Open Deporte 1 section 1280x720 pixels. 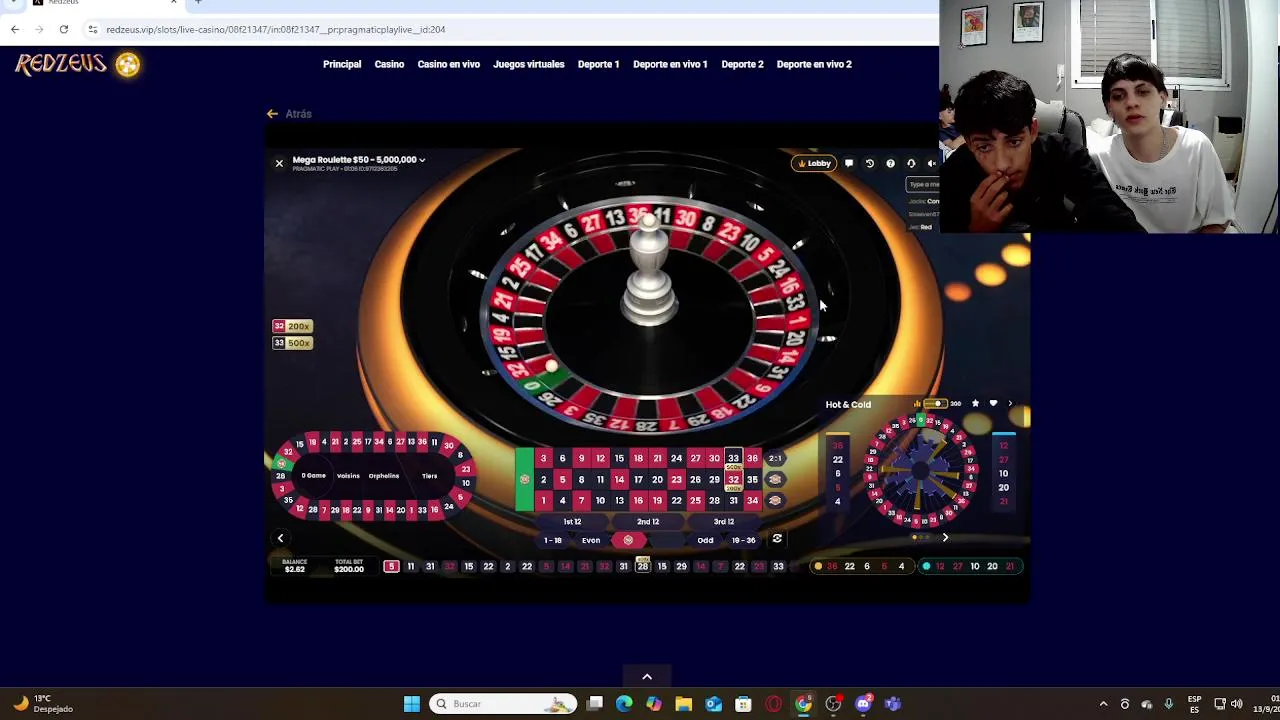coord(598,64)
